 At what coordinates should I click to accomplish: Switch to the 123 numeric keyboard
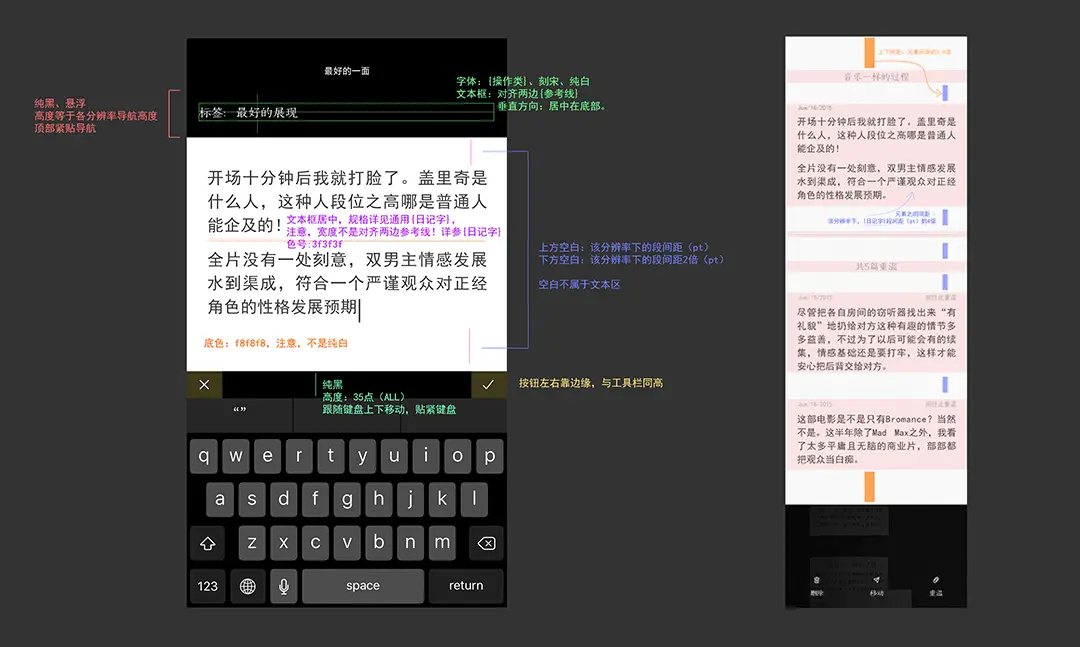tap(208, 586)
